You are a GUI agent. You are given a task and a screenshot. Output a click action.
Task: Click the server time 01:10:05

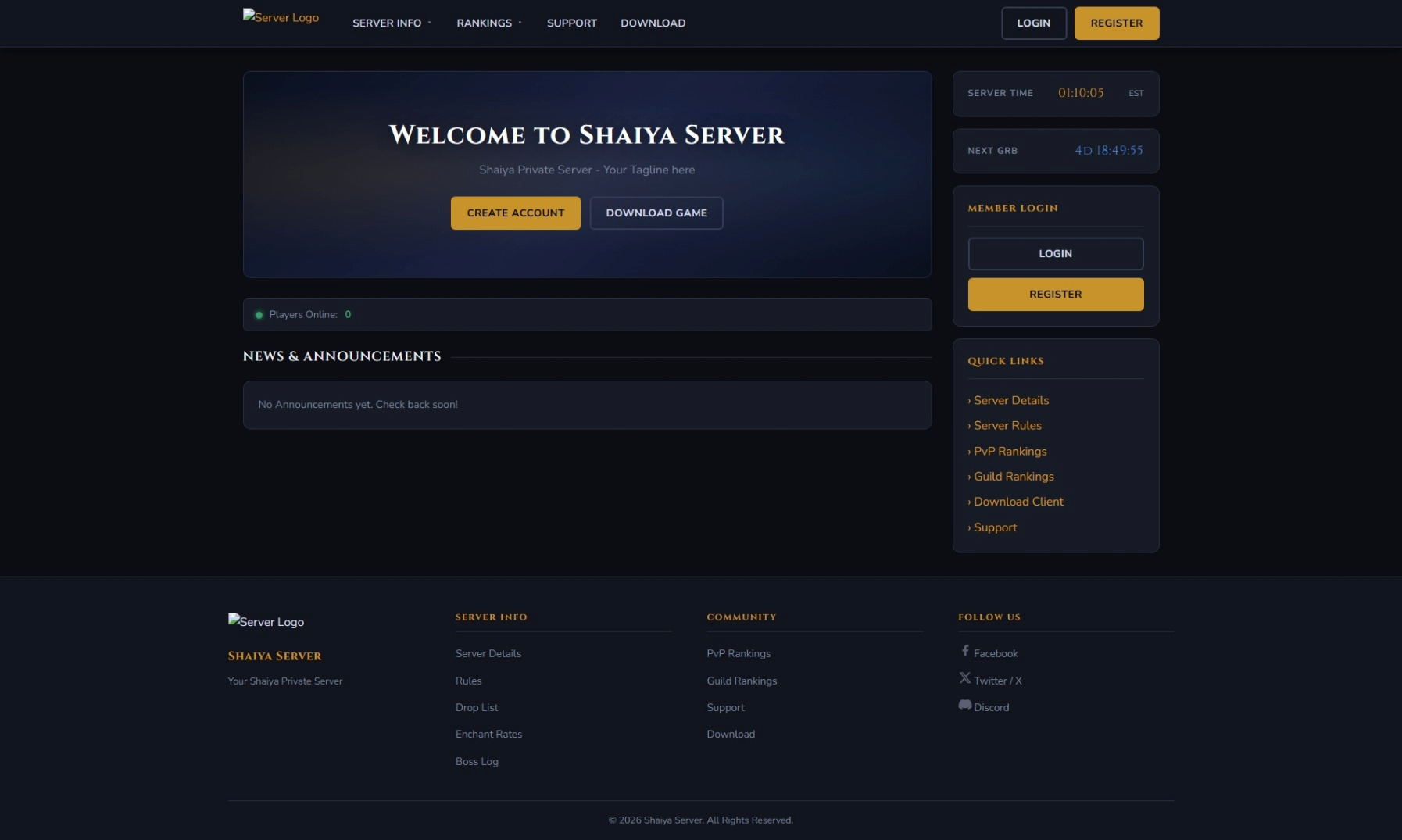[x=1081, y=93]
